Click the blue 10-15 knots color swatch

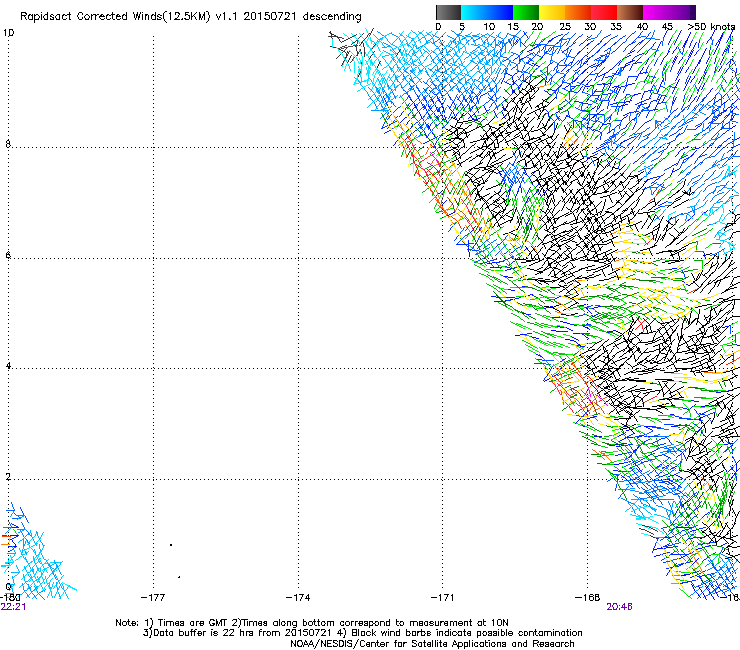pos(500,12)
